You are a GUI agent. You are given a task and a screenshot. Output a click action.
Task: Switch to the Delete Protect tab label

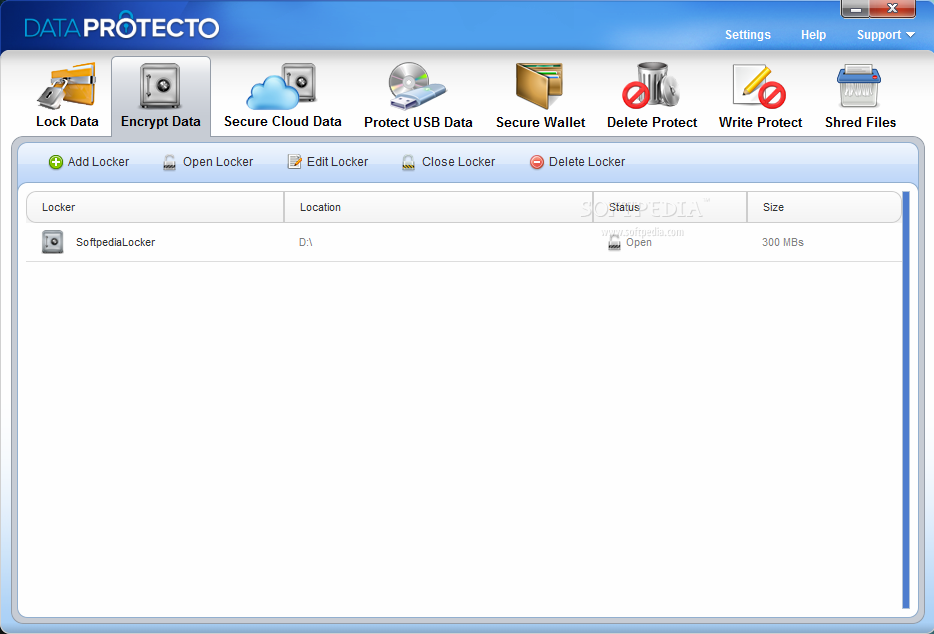[x=652, y=122]
